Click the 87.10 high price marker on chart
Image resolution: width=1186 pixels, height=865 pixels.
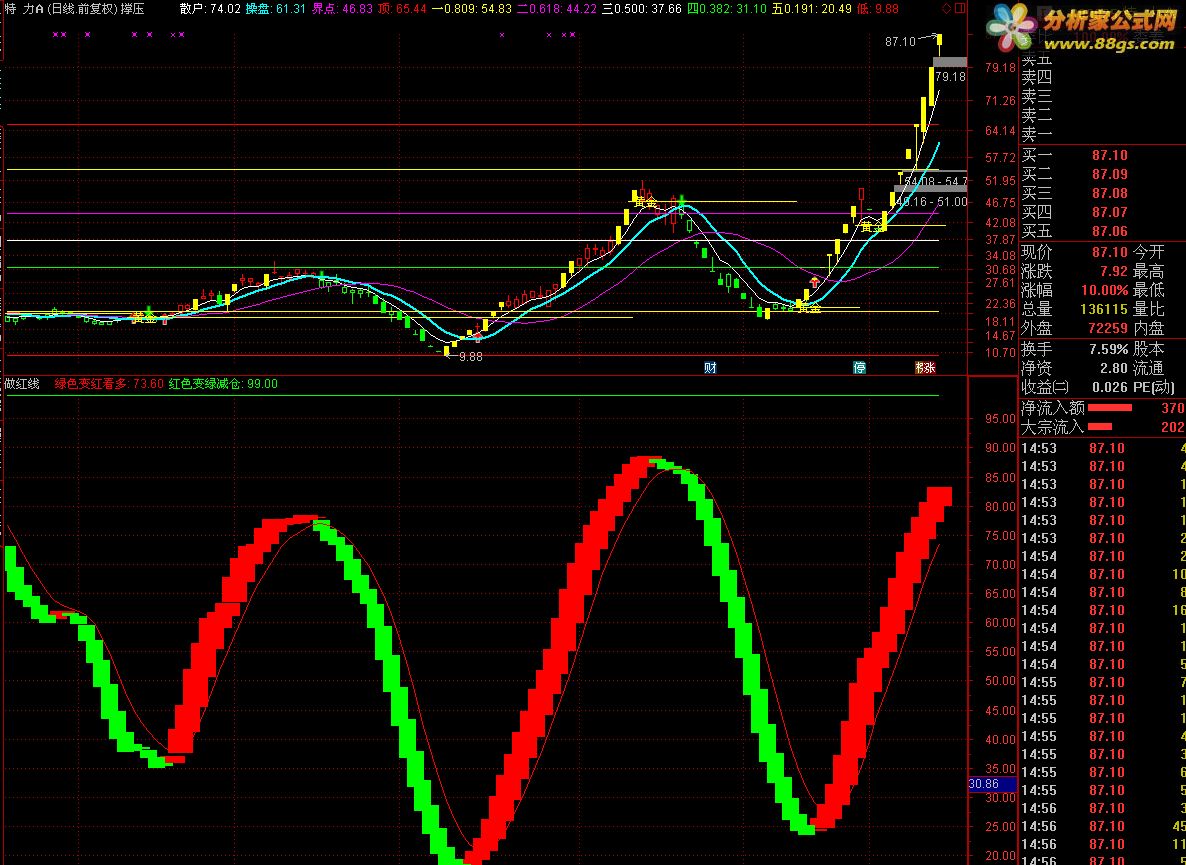coord(900,42)
